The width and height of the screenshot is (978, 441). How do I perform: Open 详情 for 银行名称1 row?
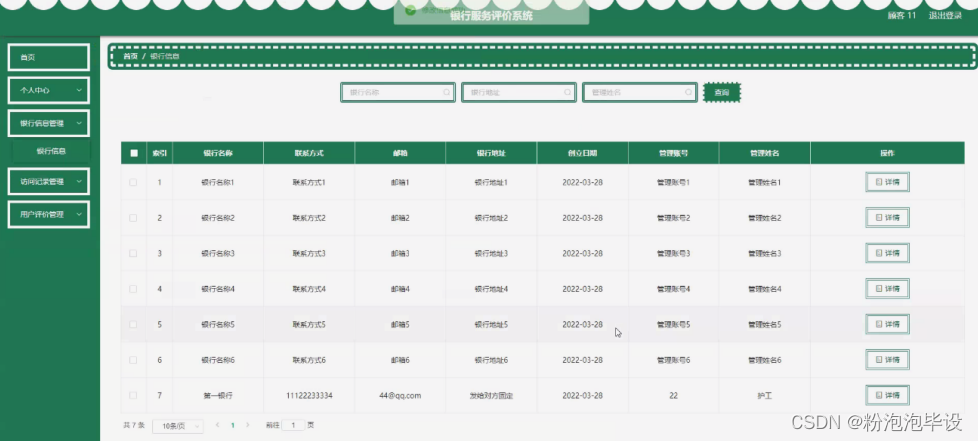tap(888, 182)
